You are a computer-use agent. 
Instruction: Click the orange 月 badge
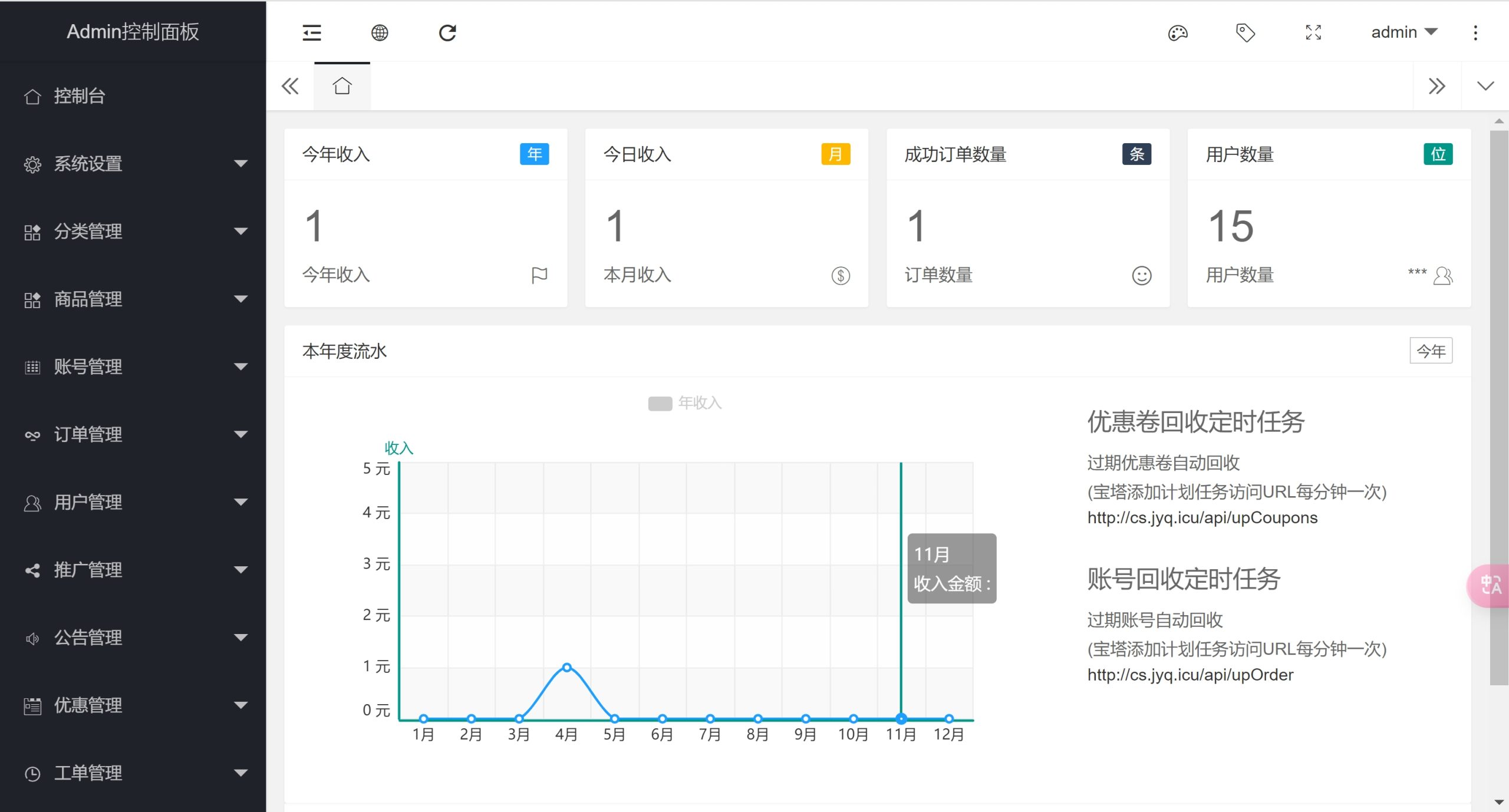click(x=836, y=154)
